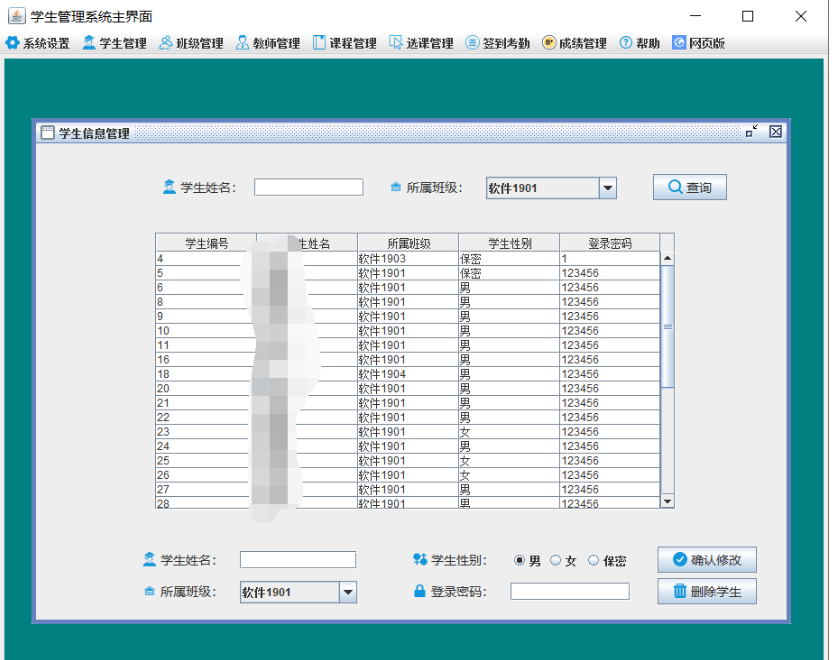Image resolution: width=832 pixels, height=660 pixels.
Task: Open the 网页版 menu
Action: point(699,43)
